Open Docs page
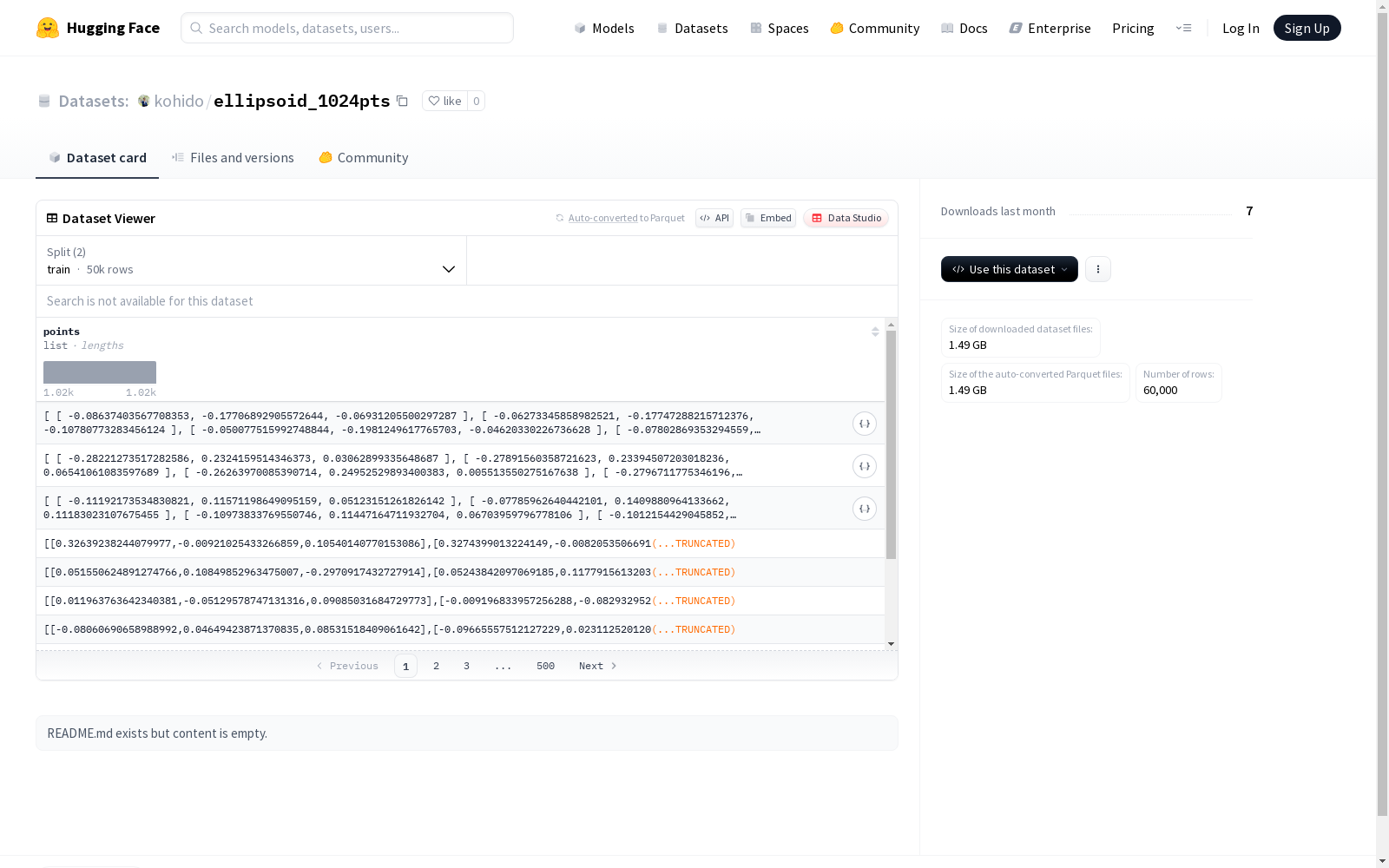Viewport: 1389px width, 868px height. [964, 28]
